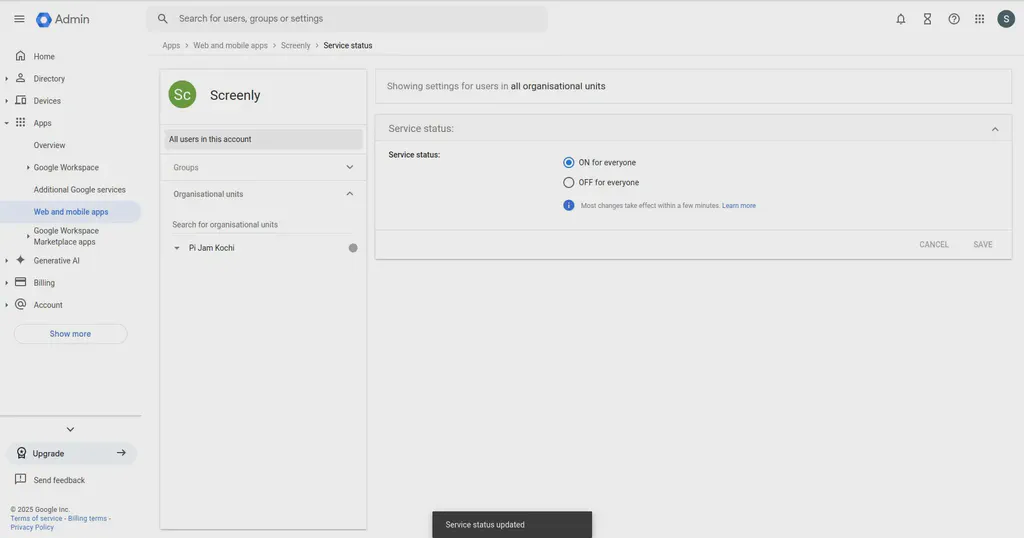Click the Screenly Sc app avatar
This screenshot has width=1024, height=538.
click(x=182, y=95)
